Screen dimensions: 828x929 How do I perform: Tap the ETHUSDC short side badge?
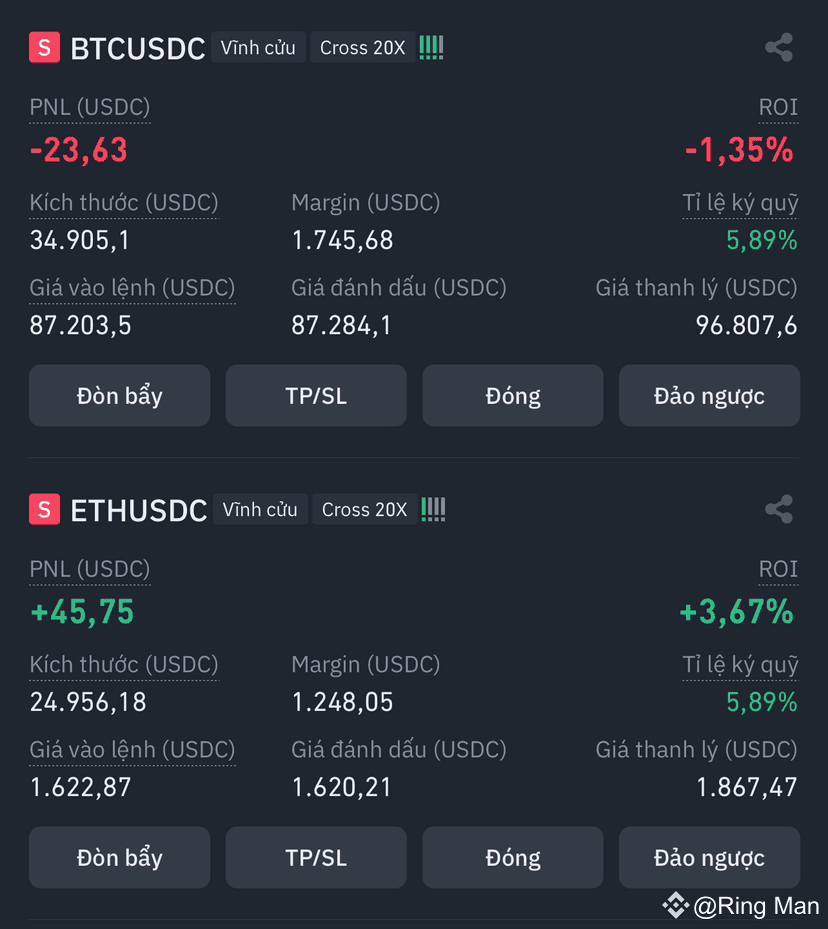(44, 509)
